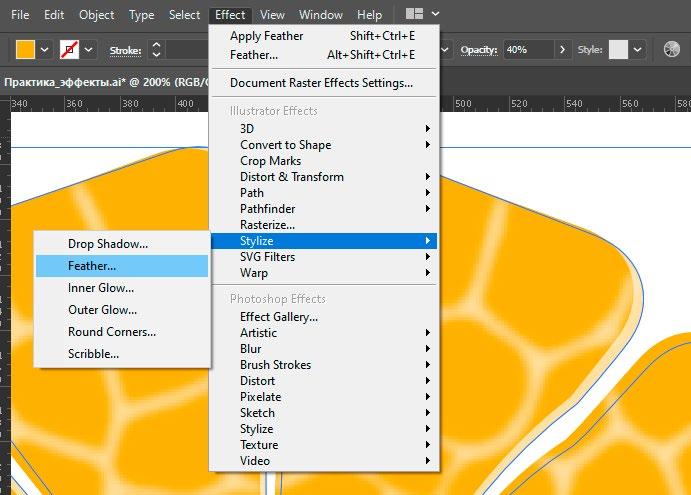The width and height of the screenshot is (691, 495).
Task: Expand the Warp submenu
Action: 323,273
